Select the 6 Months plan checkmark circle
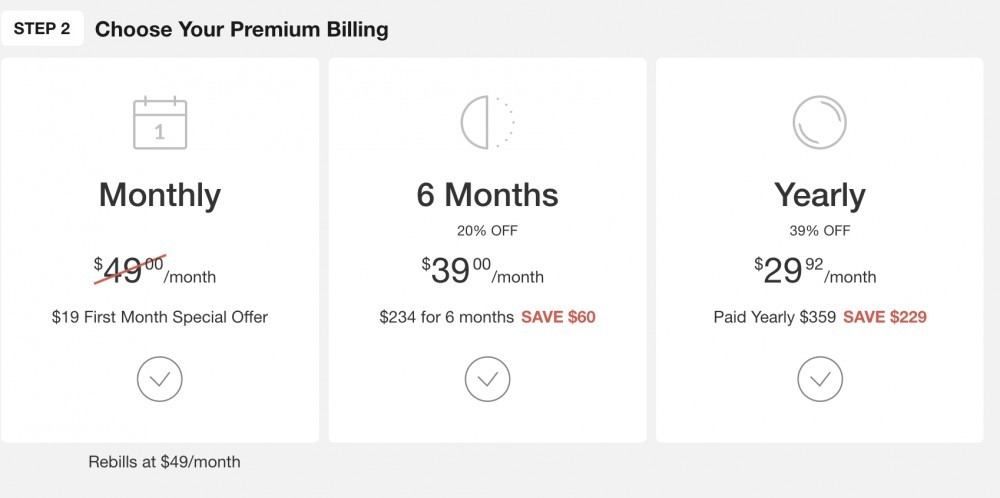 pyautogui.click(x=487, y=379)
